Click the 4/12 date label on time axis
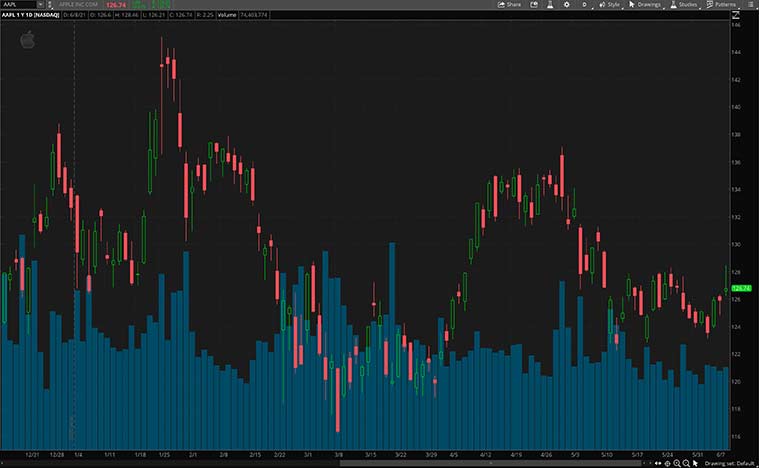The image size is (759, 468). point(486,455)
